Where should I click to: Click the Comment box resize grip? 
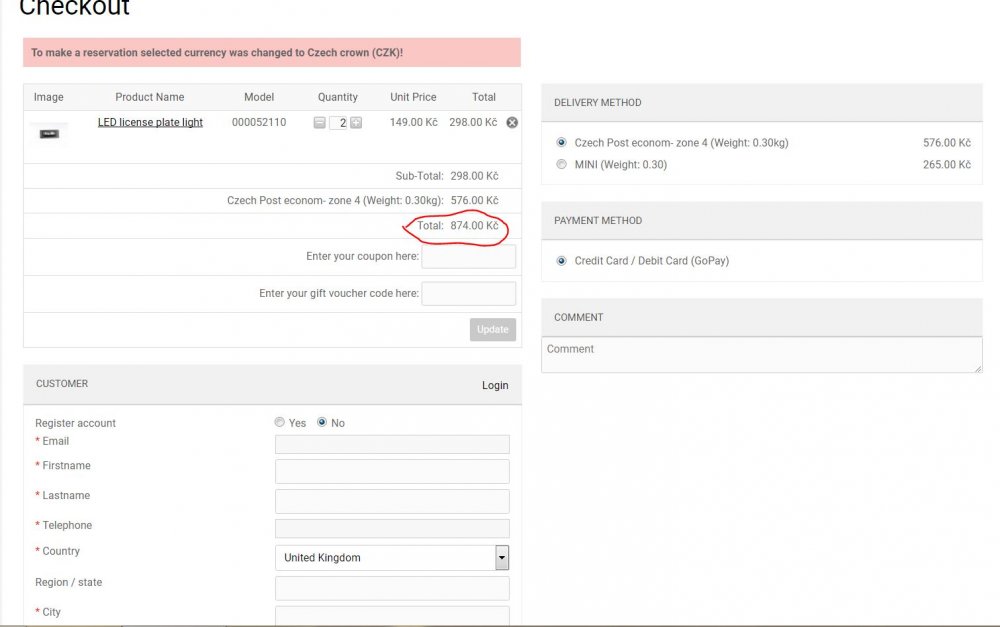tap(978, 368)
